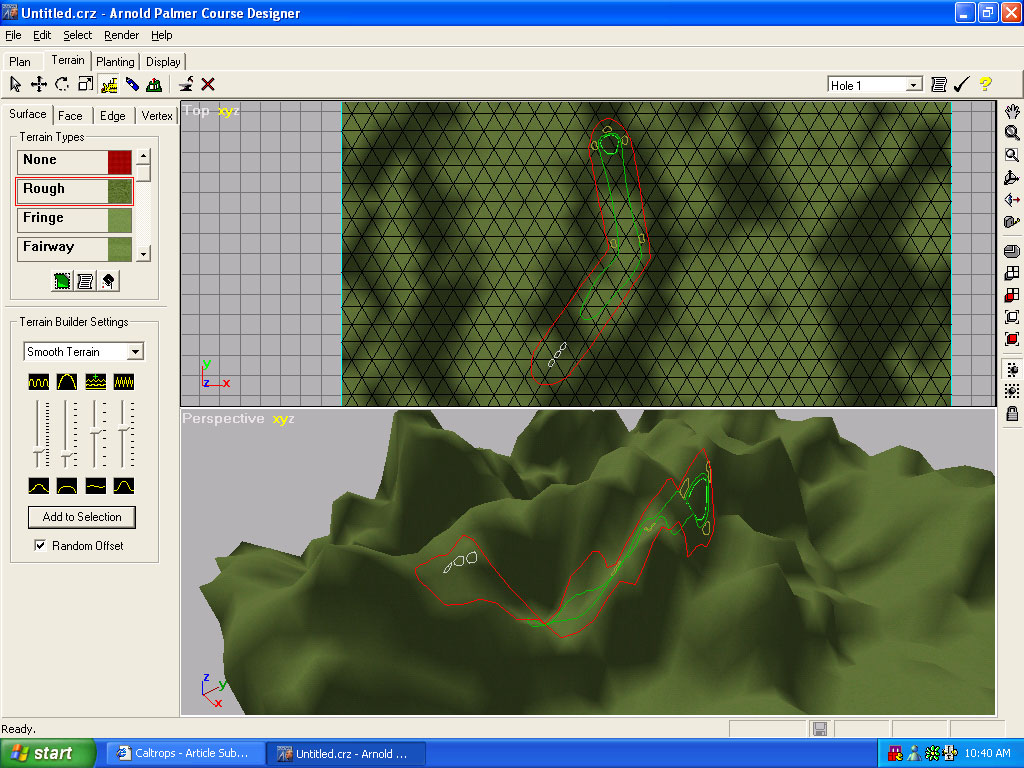
Task: Click the anvil and hammer icon
Action: pyautogui.click(x=186, y=84)
